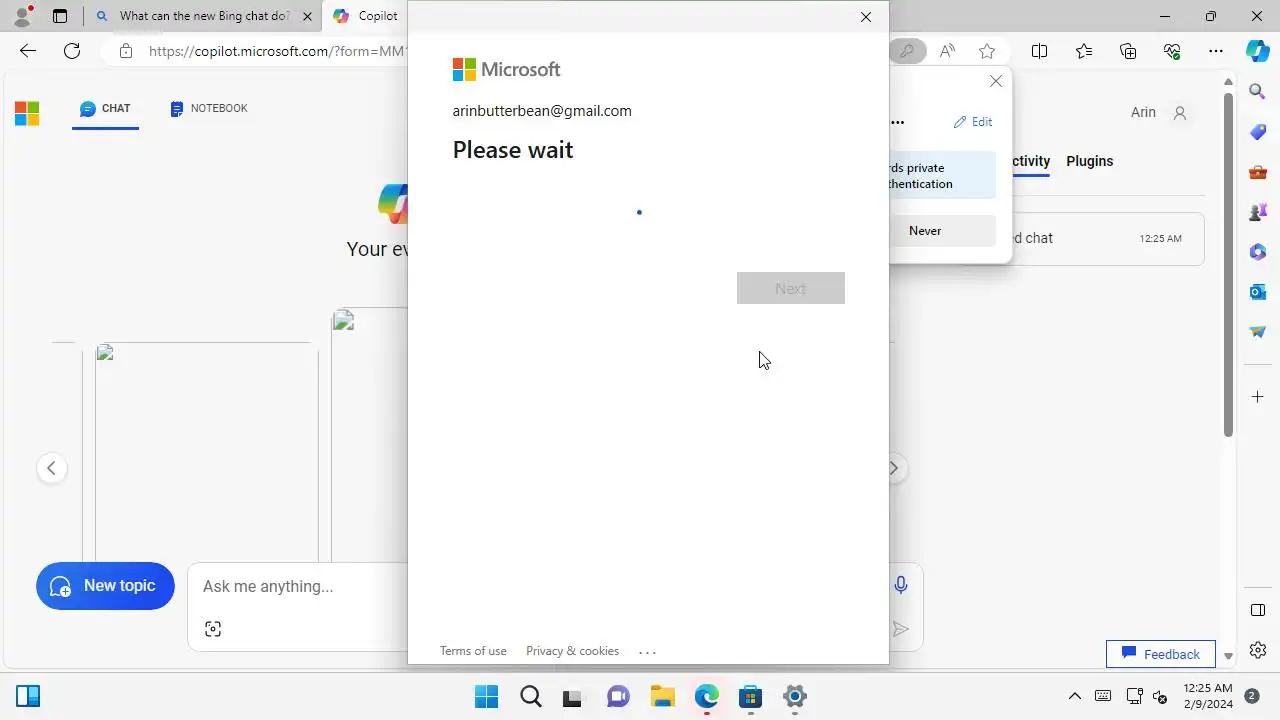Open the Favorites list icon

[x=1084, y=51]
